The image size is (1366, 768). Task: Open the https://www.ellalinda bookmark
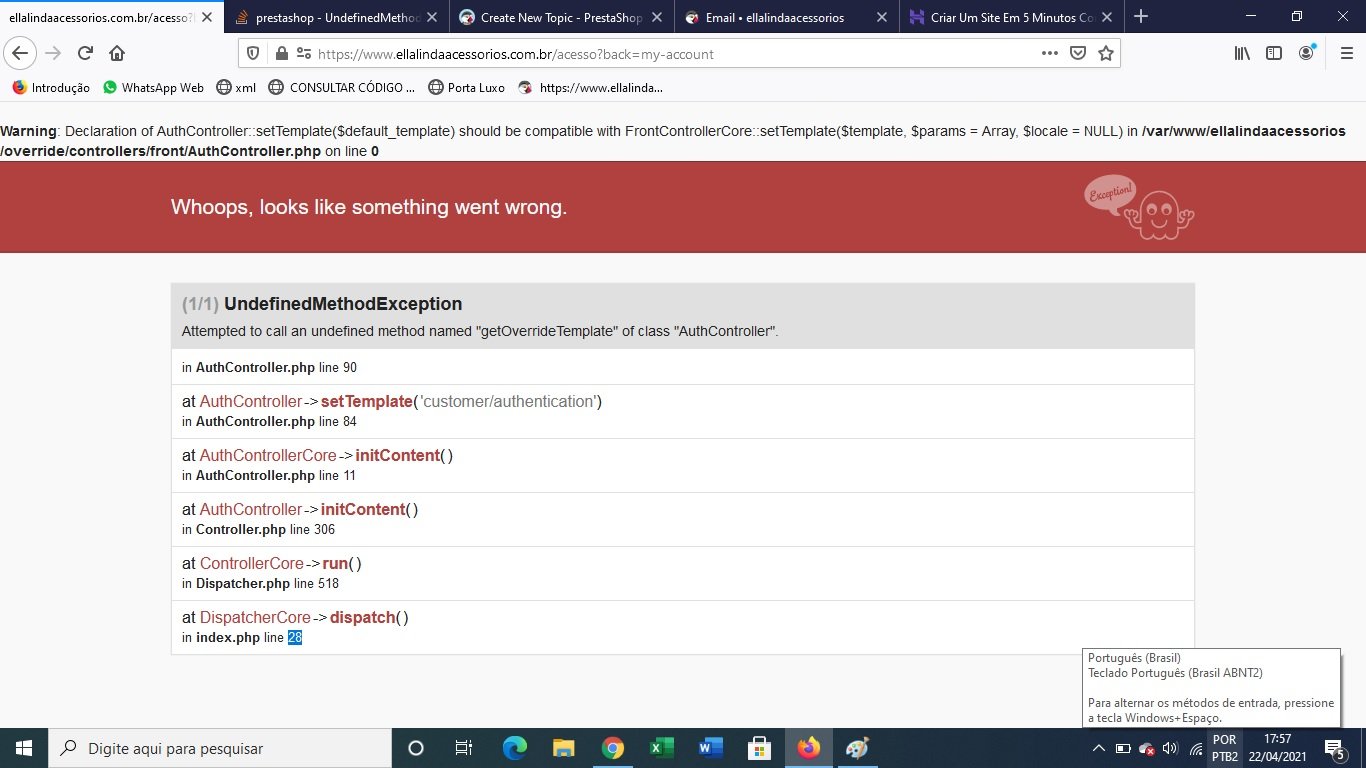(590, 88)
